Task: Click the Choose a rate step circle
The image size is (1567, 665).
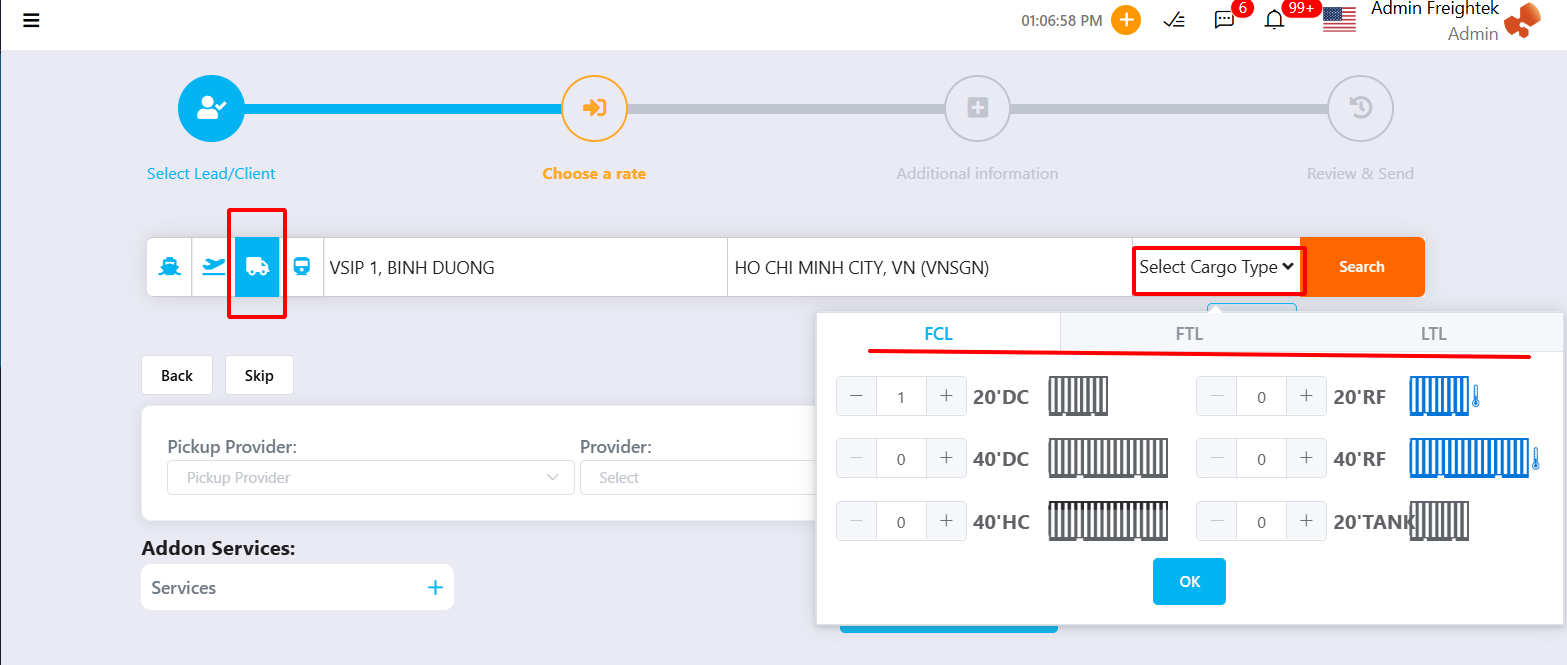Action: tap(594, 108)
